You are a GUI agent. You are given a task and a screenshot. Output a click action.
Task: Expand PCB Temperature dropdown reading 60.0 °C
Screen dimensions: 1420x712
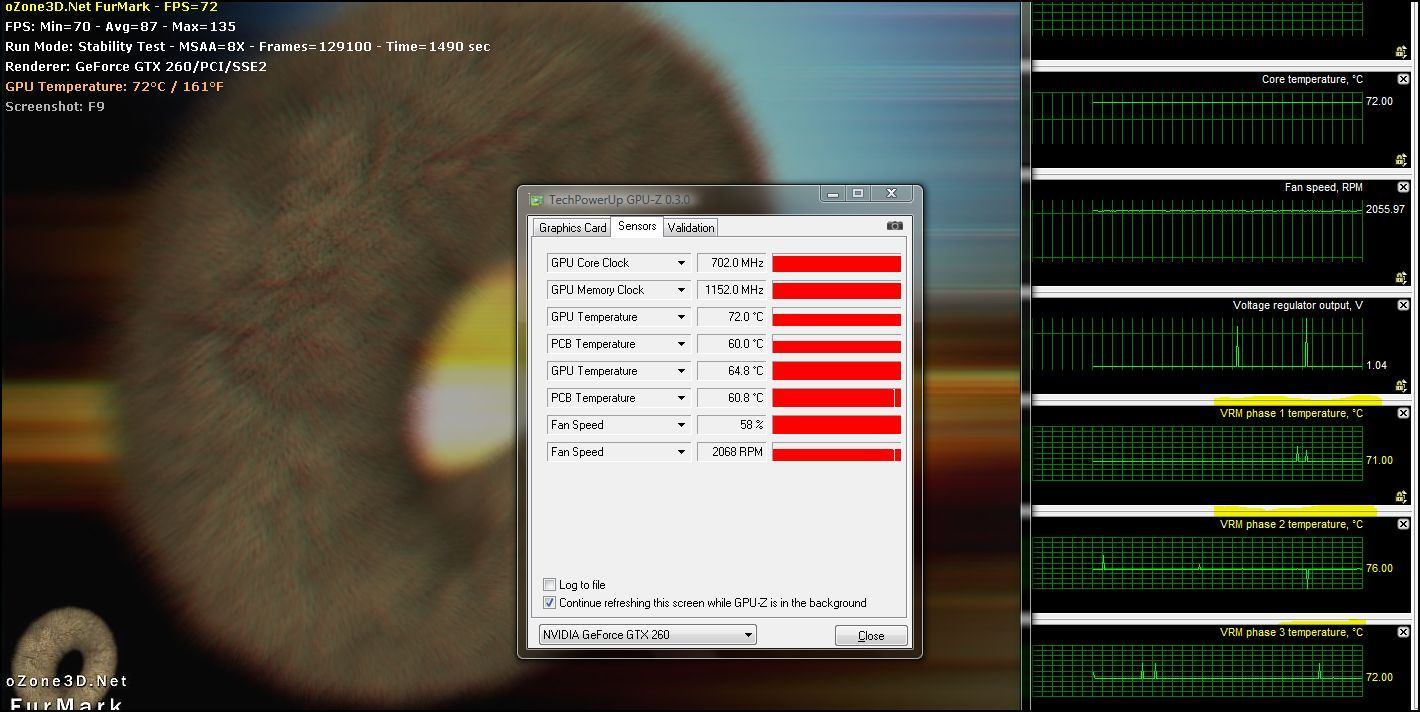click(x=681, y=344)
